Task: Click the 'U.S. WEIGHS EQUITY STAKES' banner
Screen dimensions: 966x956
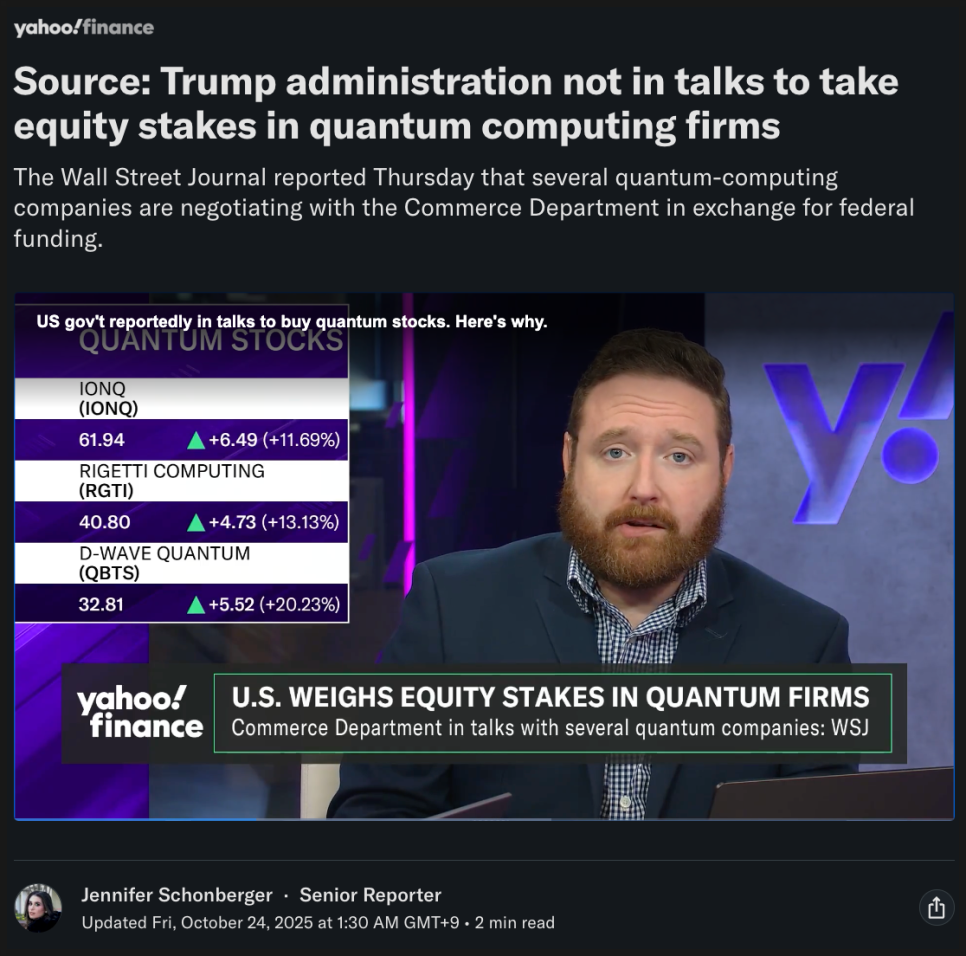Action: click(x=553, y=713)
